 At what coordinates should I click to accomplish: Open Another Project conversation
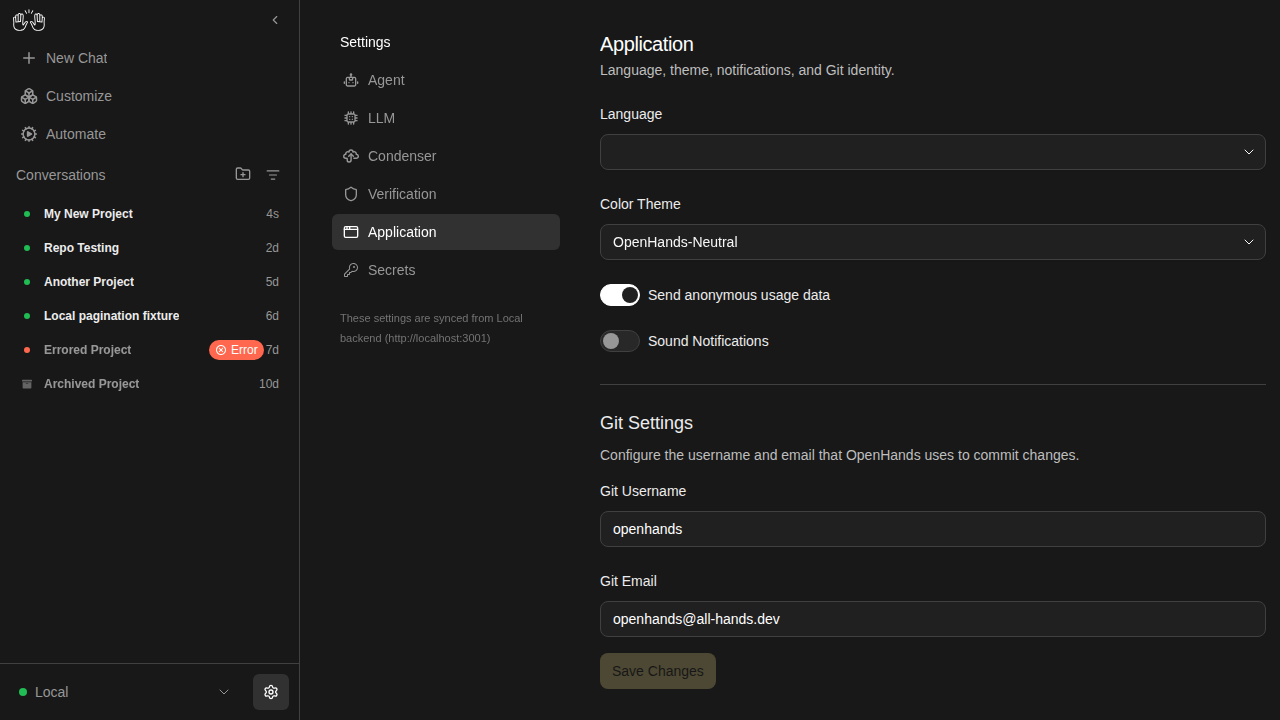pyautogui.click(x=150, y=282)
